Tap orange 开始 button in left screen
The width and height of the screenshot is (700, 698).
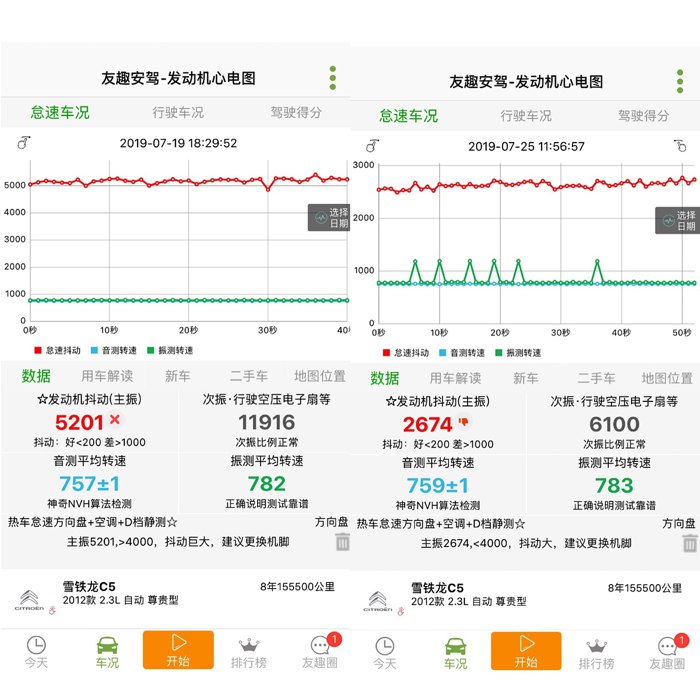pyautogui.click(x=178, y=650)
